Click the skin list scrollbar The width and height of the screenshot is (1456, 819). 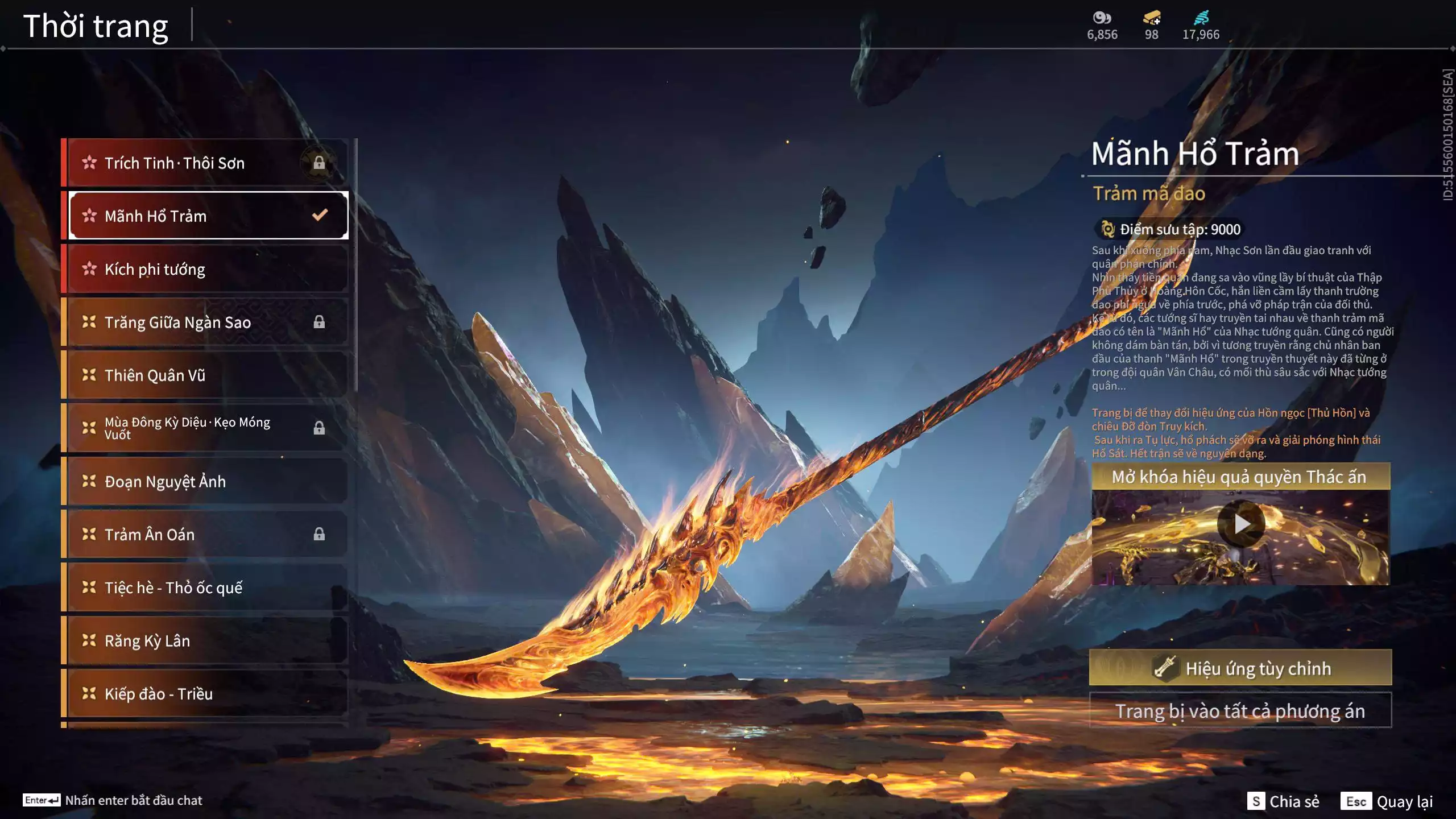click(x=356, y=264)
